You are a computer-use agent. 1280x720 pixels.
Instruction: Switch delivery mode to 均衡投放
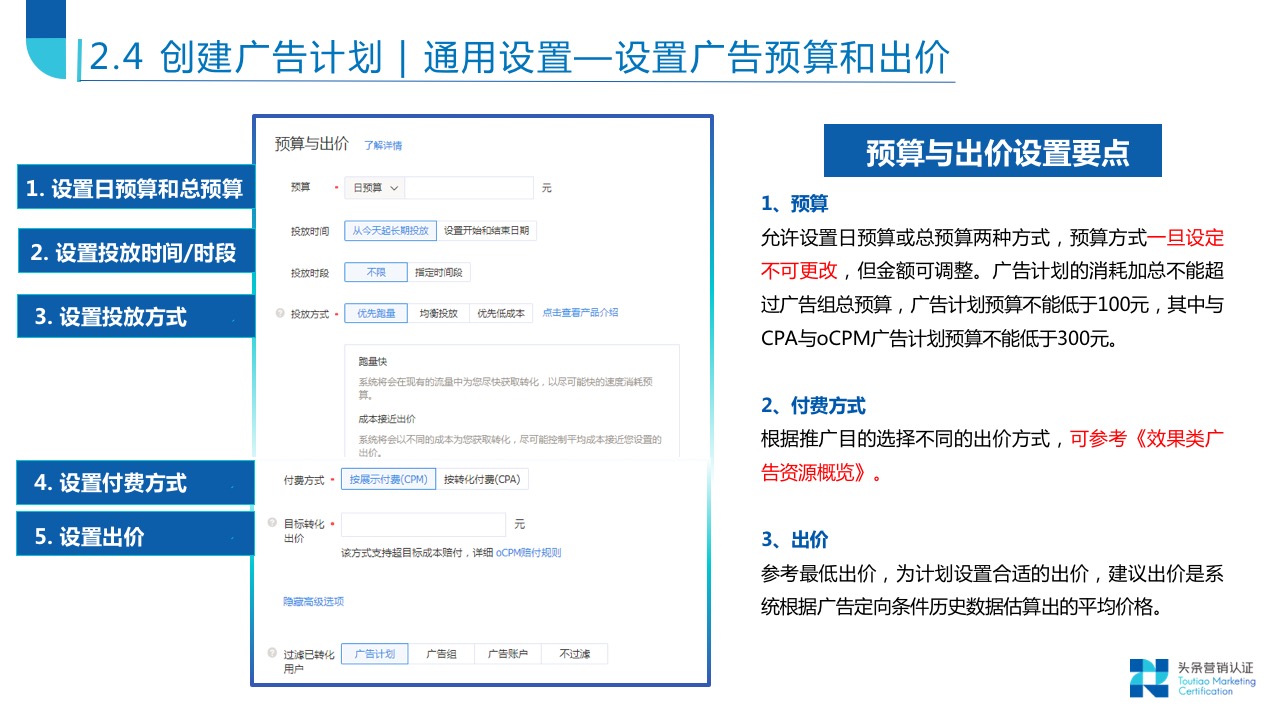438,311
